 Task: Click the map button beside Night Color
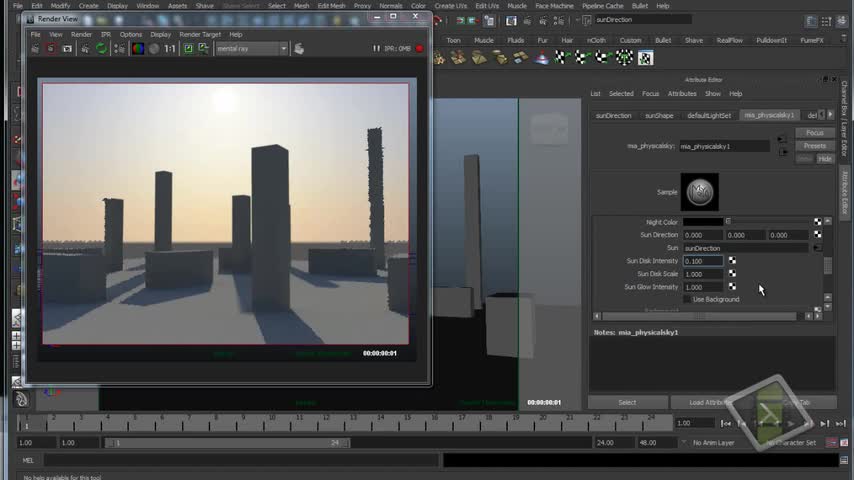tap(817, 222)
